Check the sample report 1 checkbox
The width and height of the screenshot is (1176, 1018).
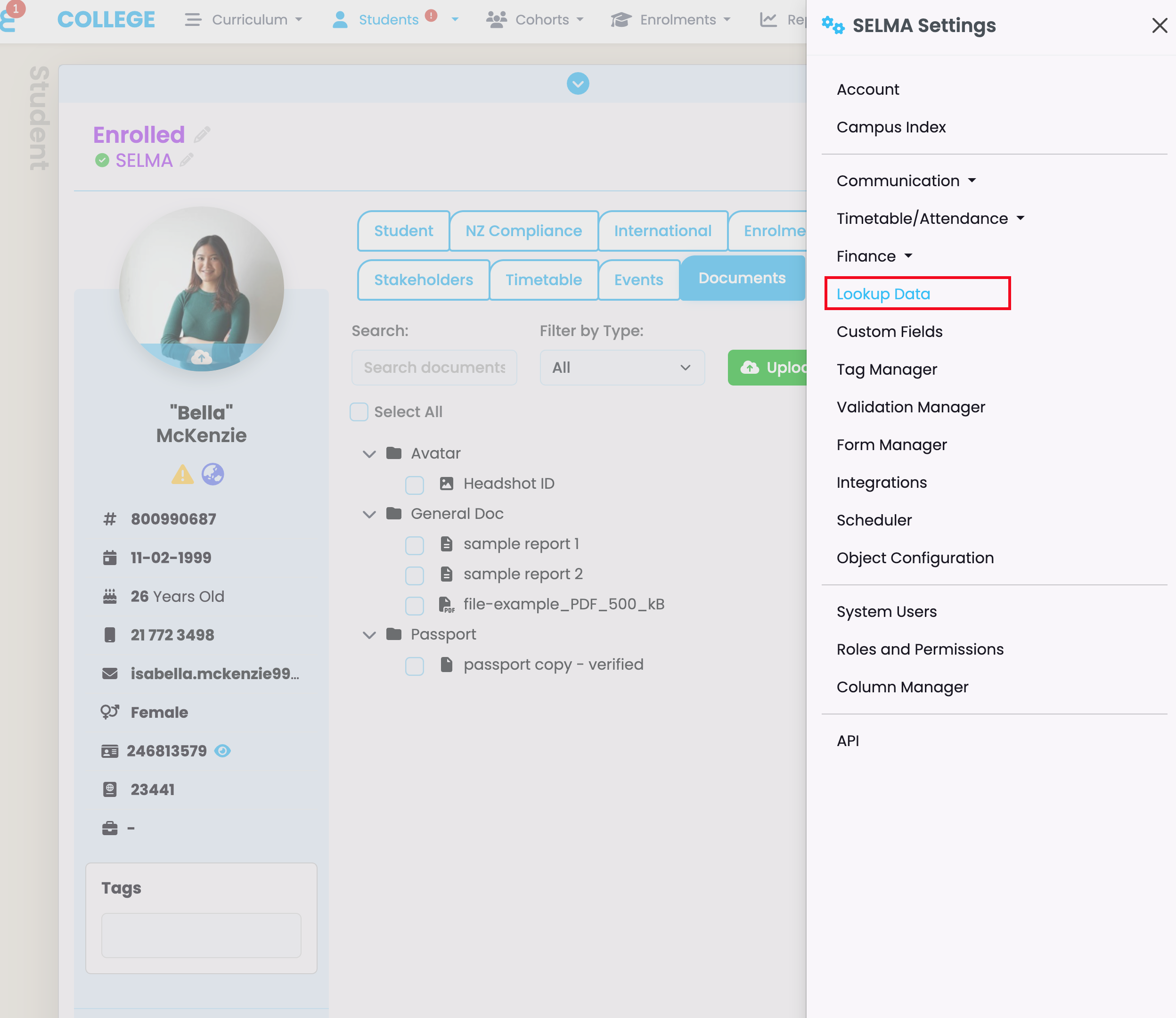[415, 545]
